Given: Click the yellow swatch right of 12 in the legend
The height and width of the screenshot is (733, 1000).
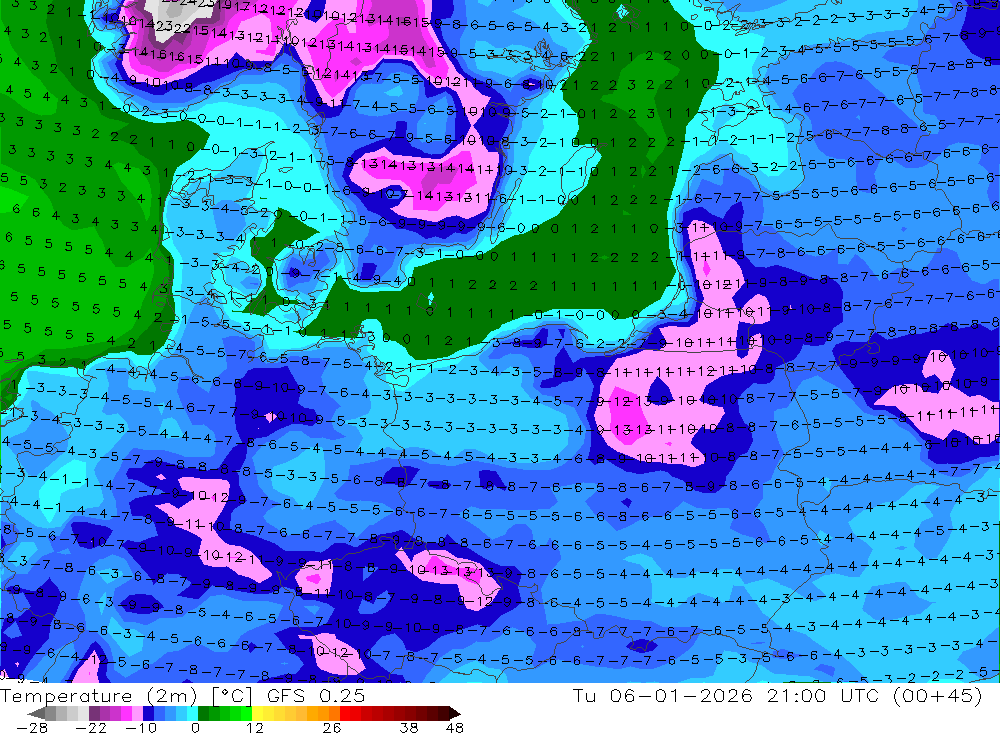Looking at the screenshot, I should (258, 713).
